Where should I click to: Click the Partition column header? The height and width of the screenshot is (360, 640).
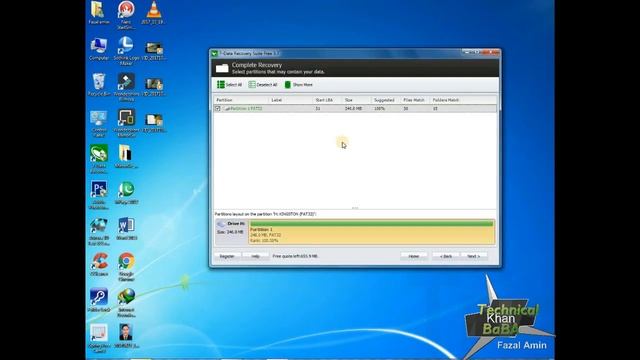coord(241,100)
